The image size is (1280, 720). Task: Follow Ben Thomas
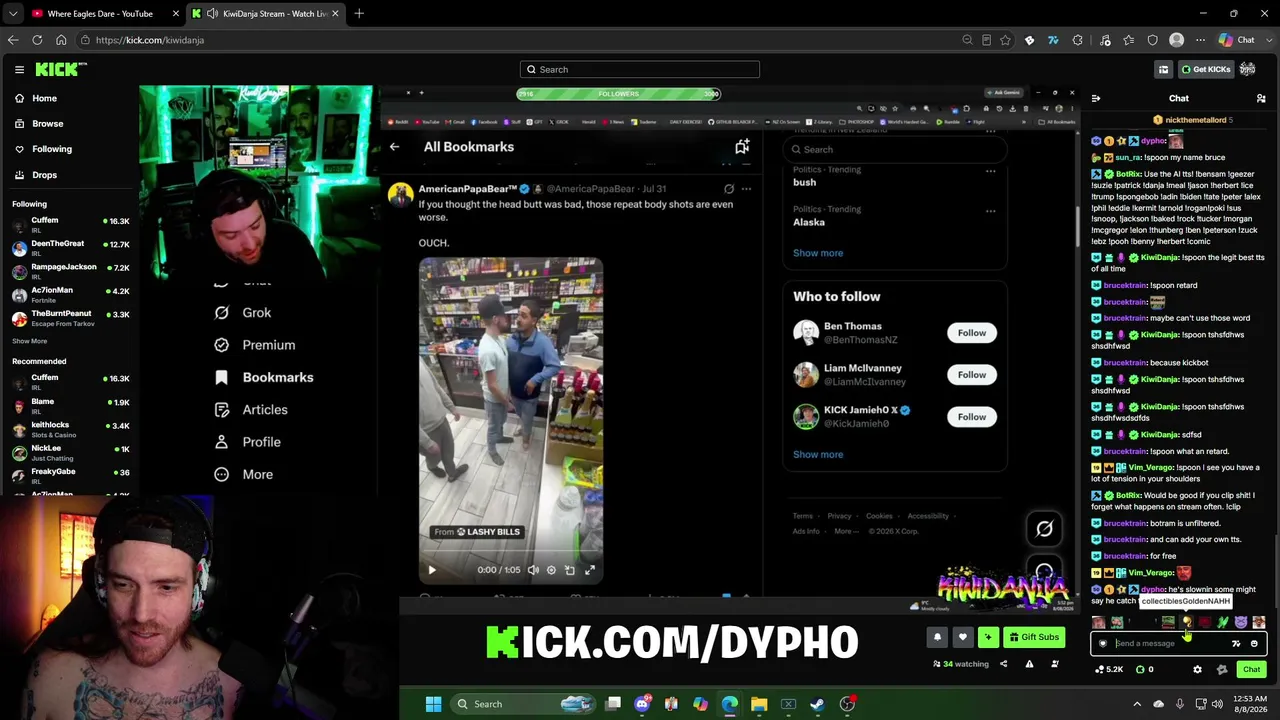(971, 333)
